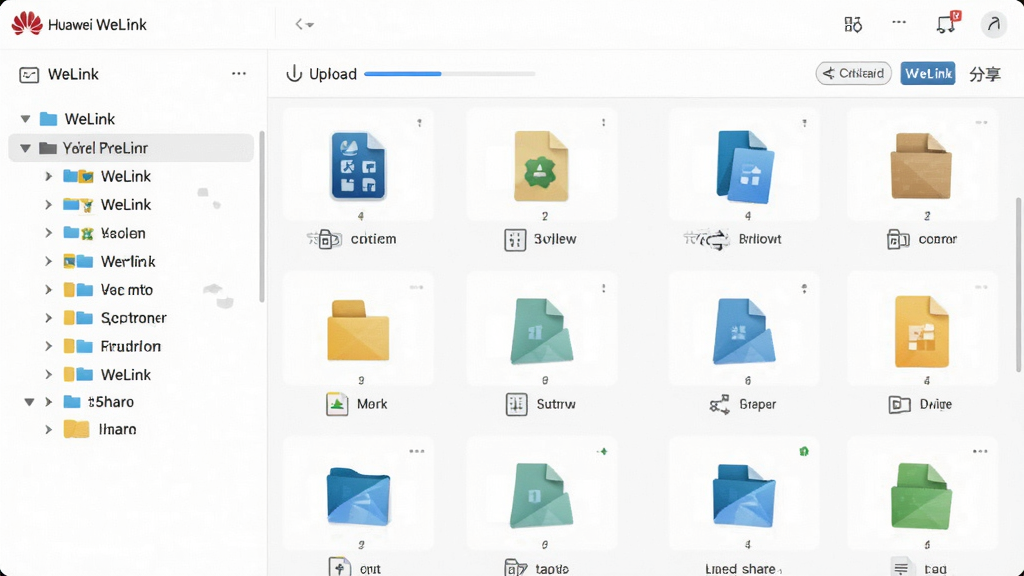
Task: Open the Mork yellow folder icon
Action: (358, 330)
